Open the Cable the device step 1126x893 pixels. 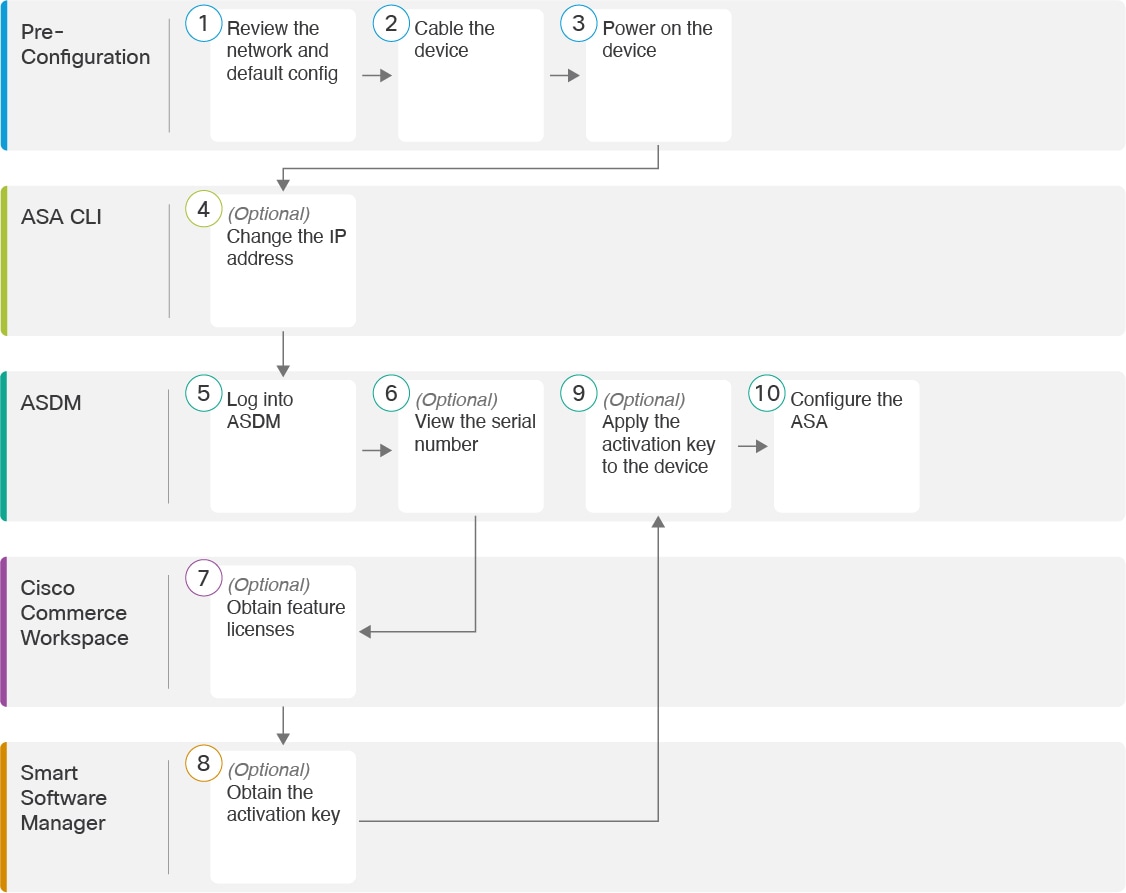pos(470,75)
